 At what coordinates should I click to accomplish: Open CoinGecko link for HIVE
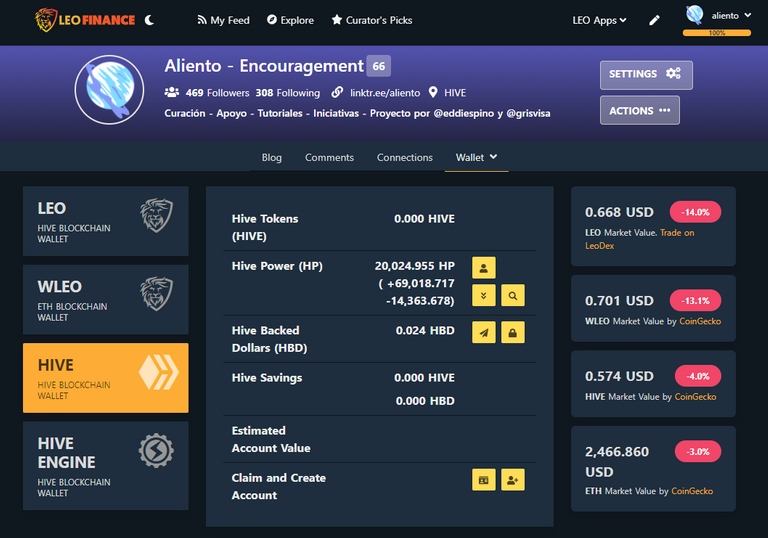click(696, 397)
